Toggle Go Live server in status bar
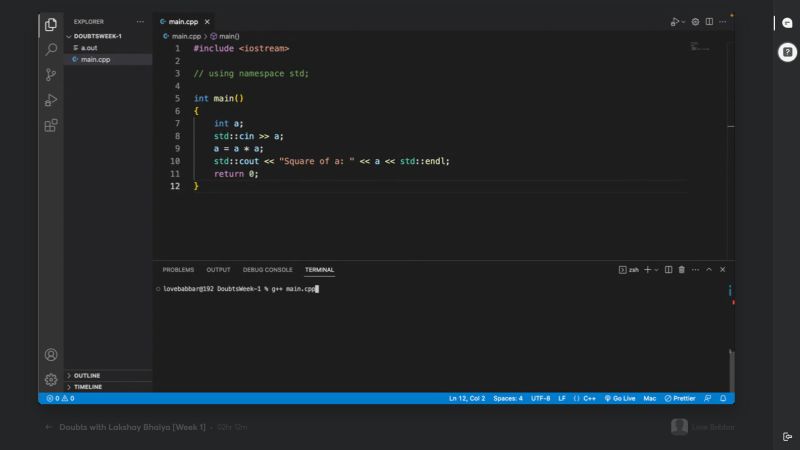The height and width of the screenshot is (450, 800). 619,398
